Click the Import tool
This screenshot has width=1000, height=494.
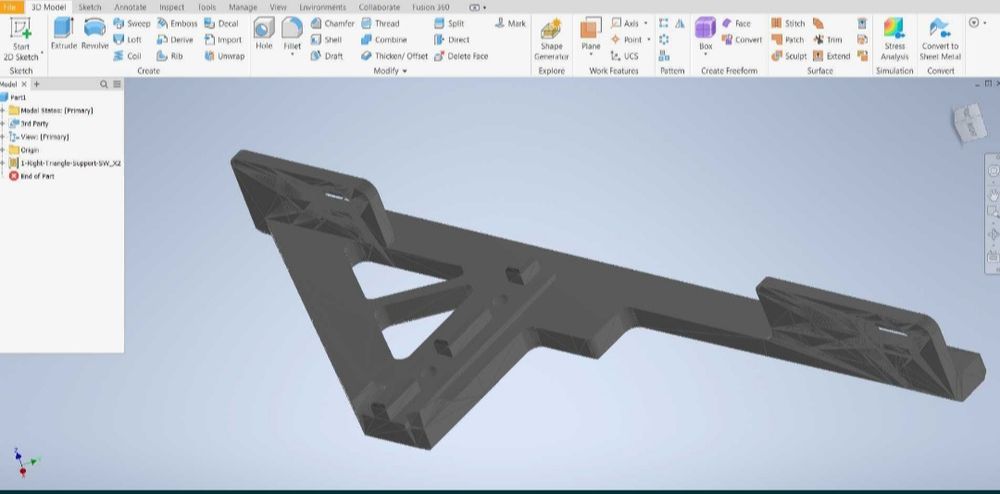click(223, 40)
